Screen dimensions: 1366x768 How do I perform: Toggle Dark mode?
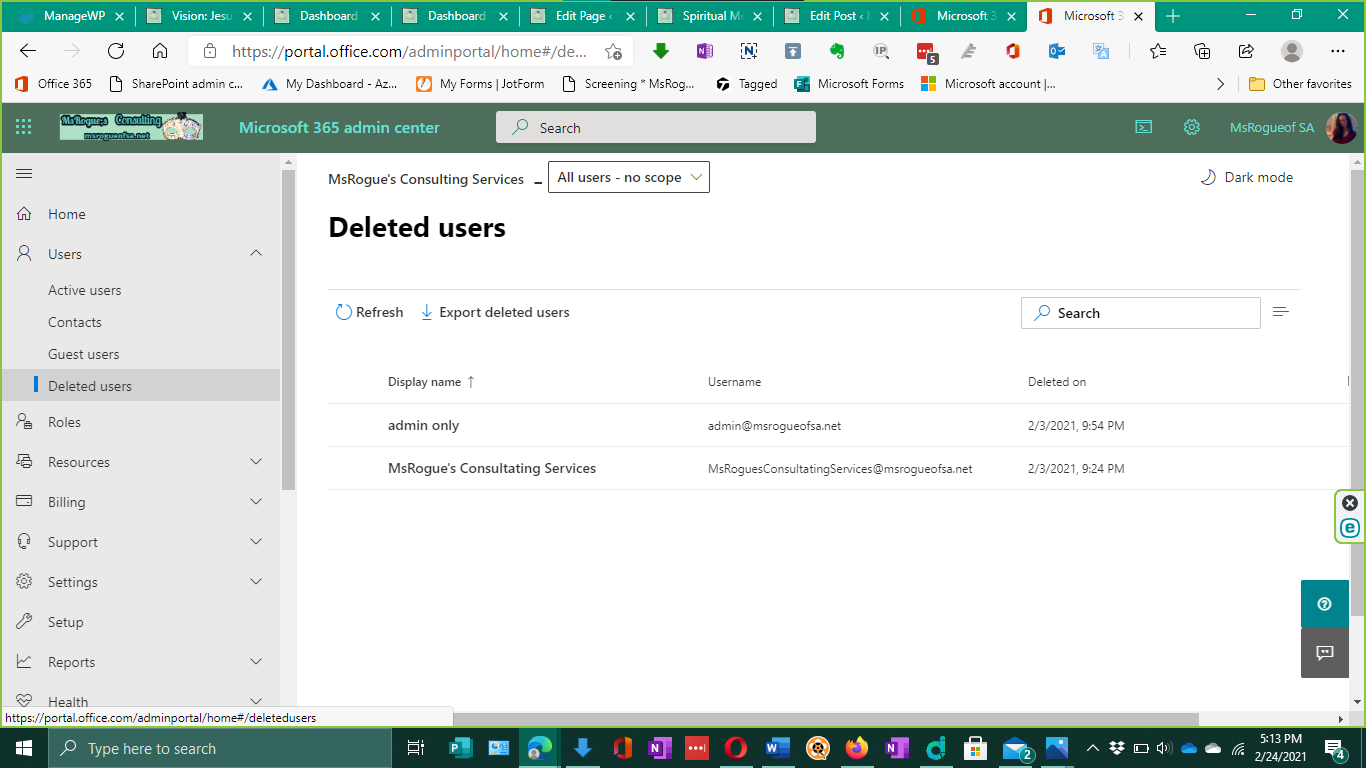tap(1246, 178)
